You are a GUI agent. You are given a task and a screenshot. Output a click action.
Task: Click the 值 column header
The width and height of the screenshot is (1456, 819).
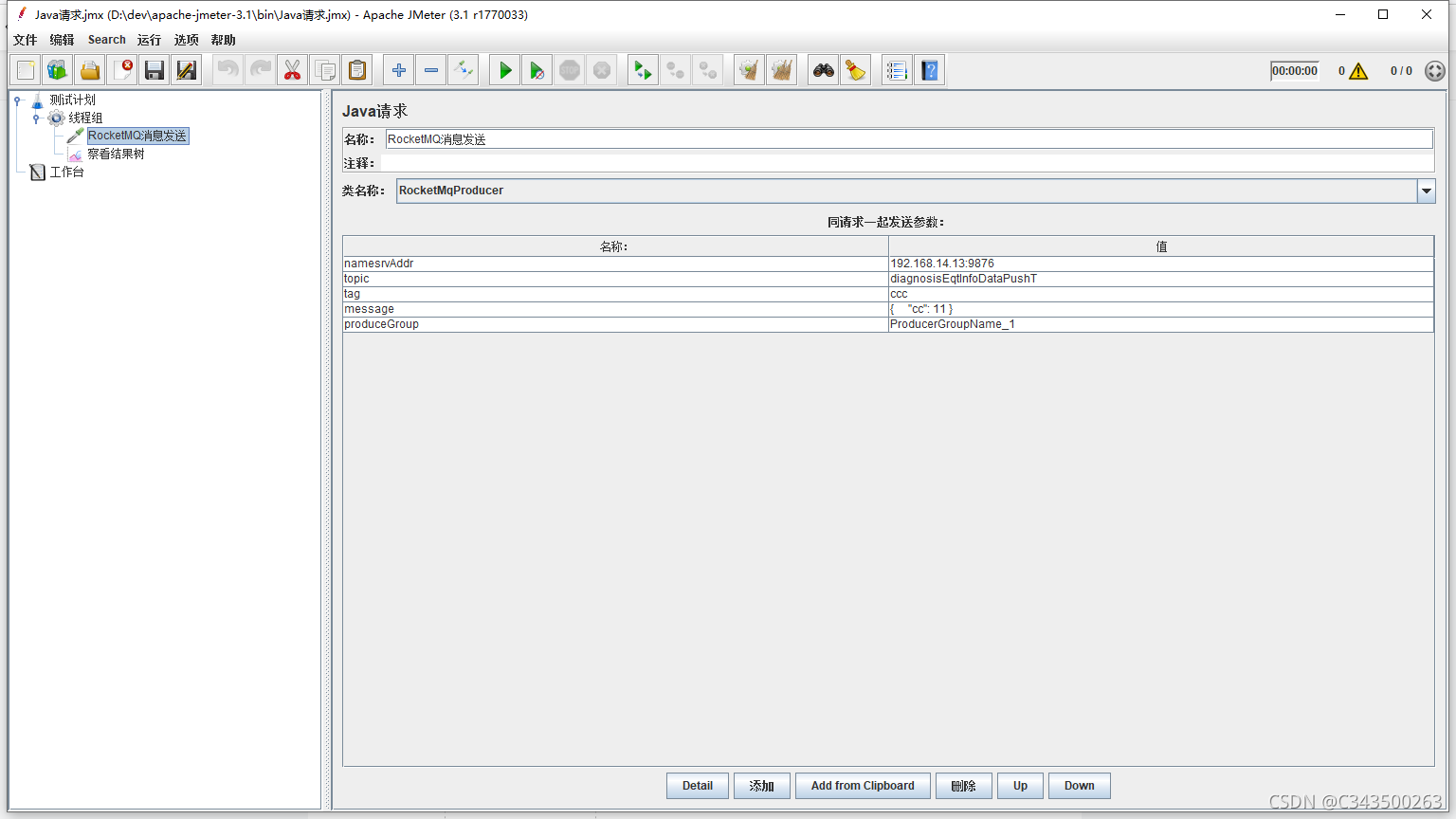point(1161,246)
